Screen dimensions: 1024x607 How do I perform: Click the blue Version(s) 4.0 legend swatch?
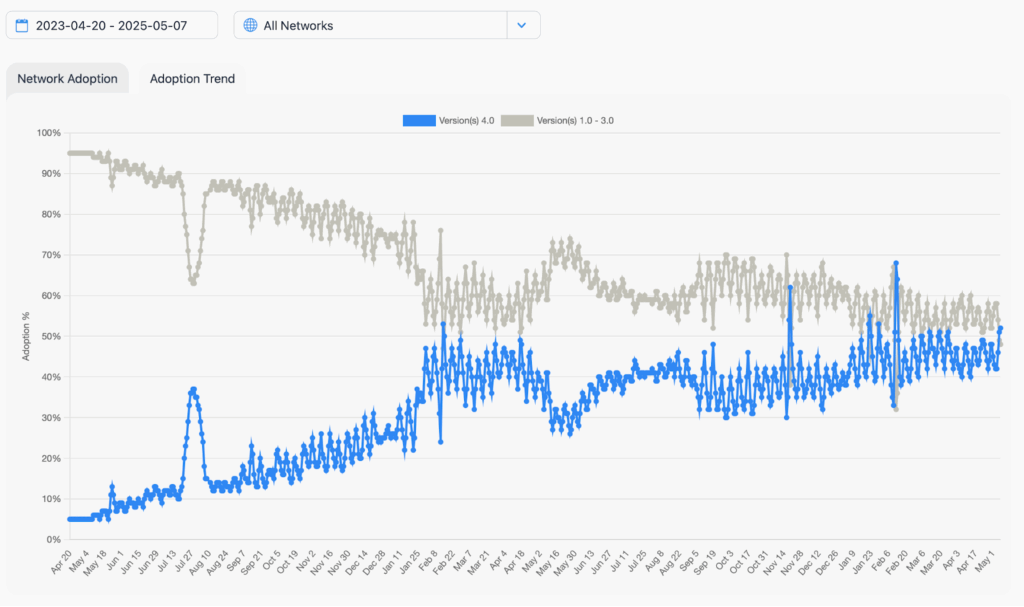pos(419,120)
